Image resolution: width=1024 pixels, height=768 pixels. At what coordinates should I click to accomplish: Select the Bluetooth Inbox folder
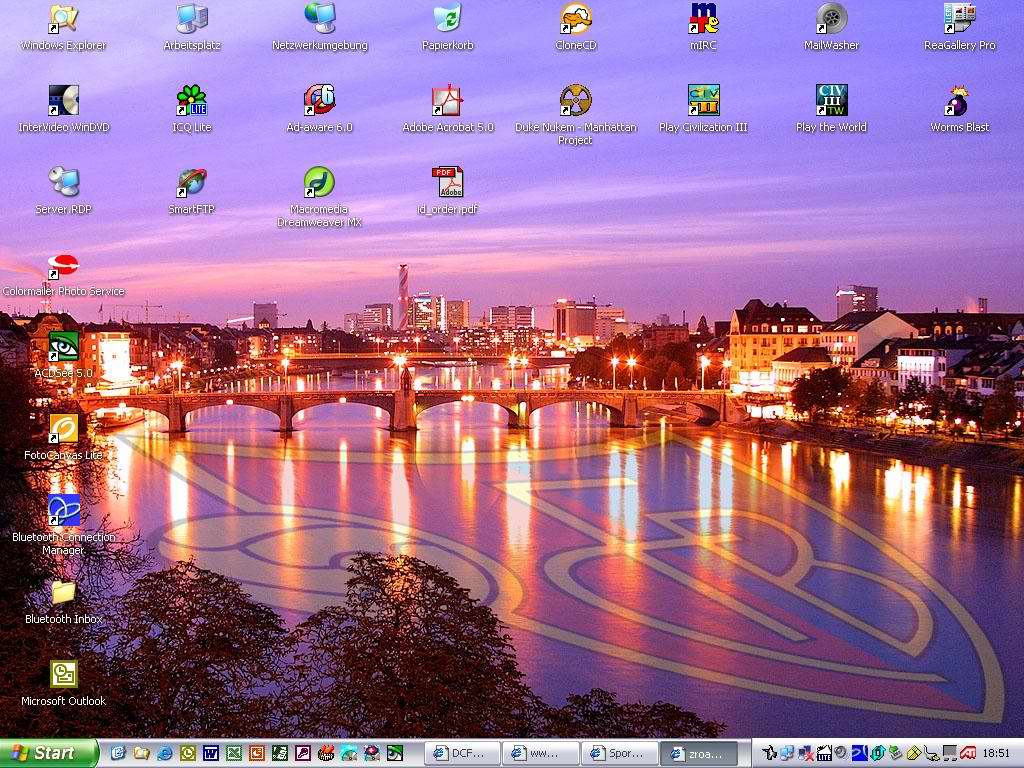click(x=63, y=601)
